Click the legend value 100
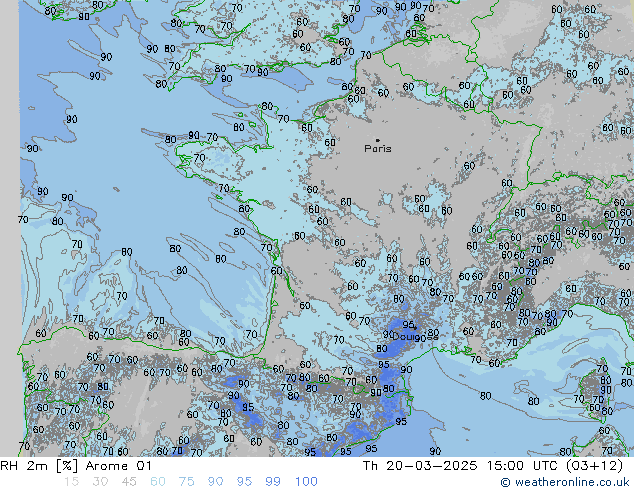 (x=306, y=482)
